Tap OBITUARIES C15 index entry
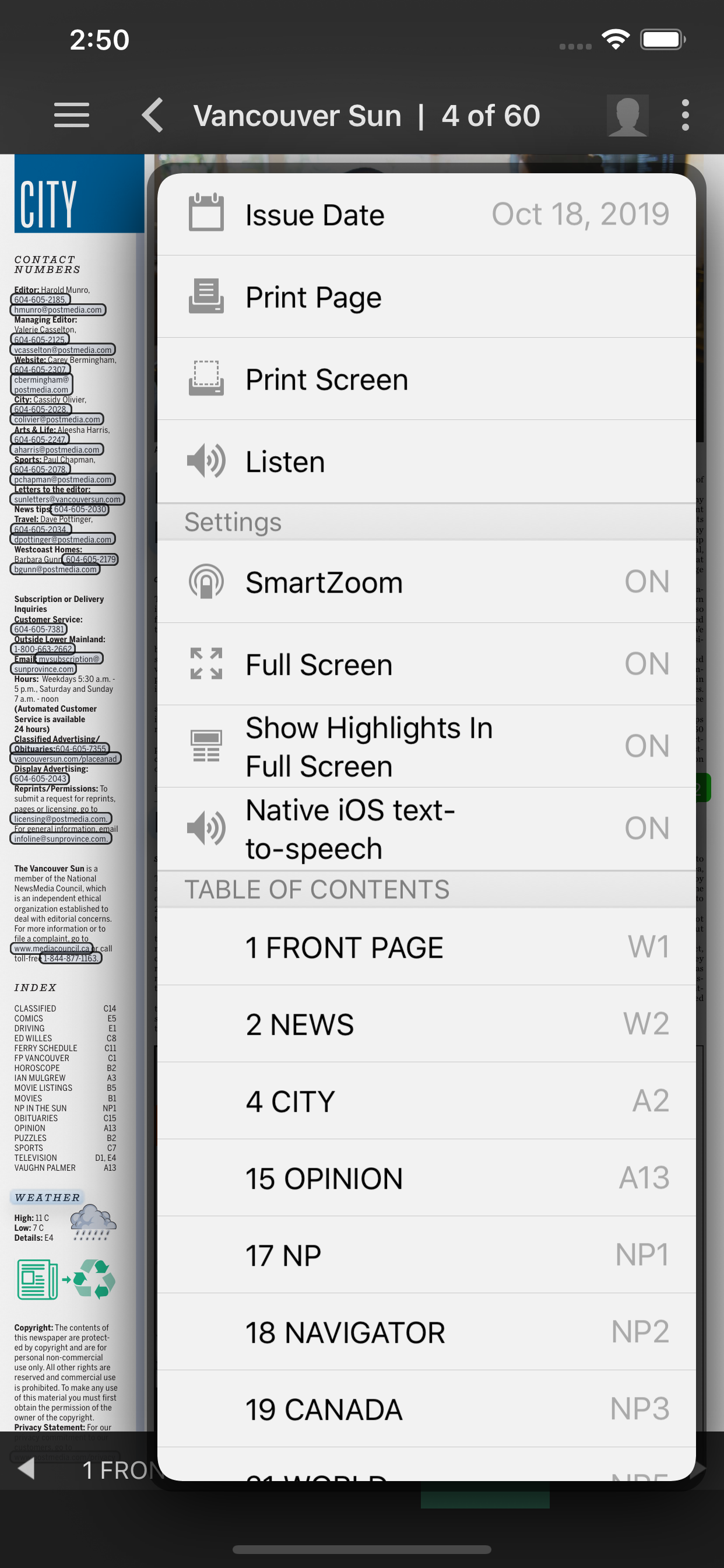Viewport: 724px width, 1568px height. click(65, 1118)
